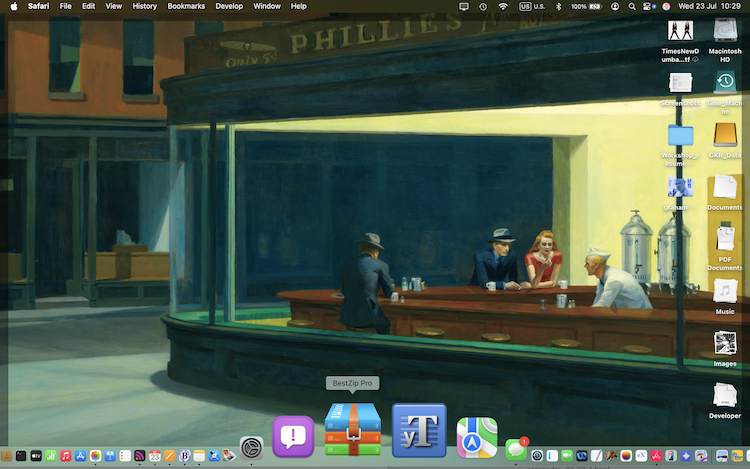Screen dimensions: 750x469
Task: Open the iPhone Mirroring app in the Dock
Action: (x=671, y=456)
